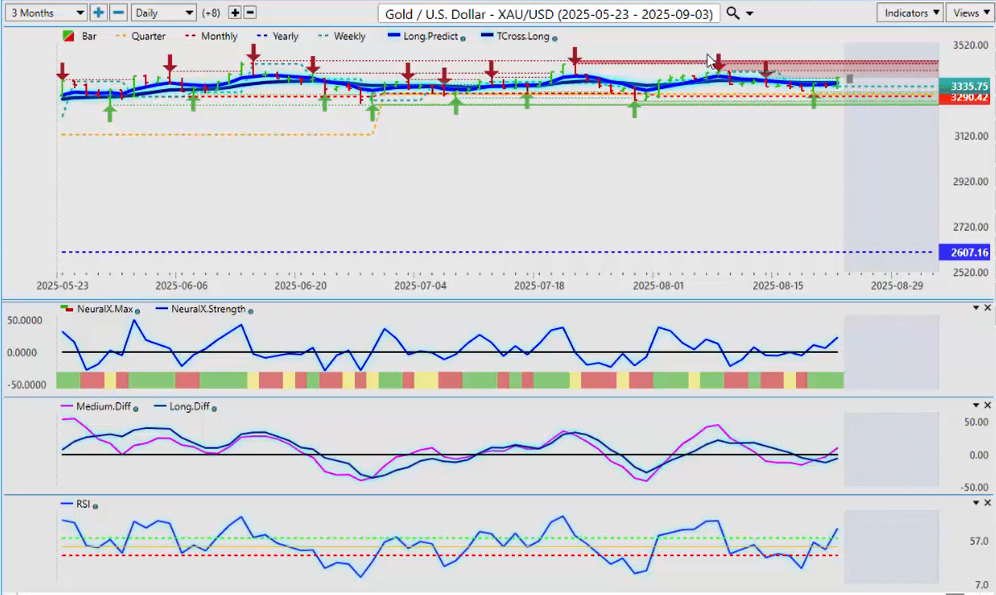The width and height of the screenshot is (996, 595).
Task: Click the black minus button beside (+8)
Action: pos(250,13)
